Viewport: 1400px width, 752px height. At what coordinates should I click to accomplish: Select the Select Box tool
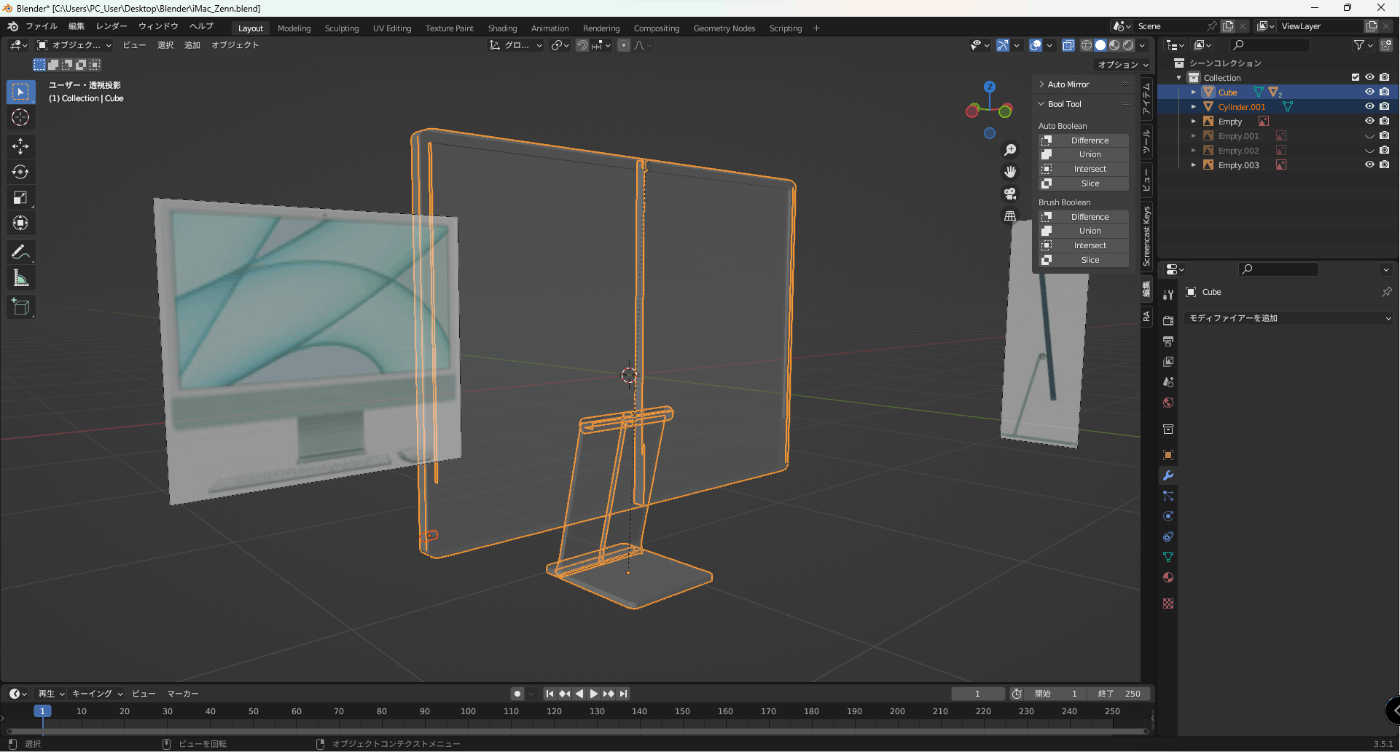[x=20, y=92]
